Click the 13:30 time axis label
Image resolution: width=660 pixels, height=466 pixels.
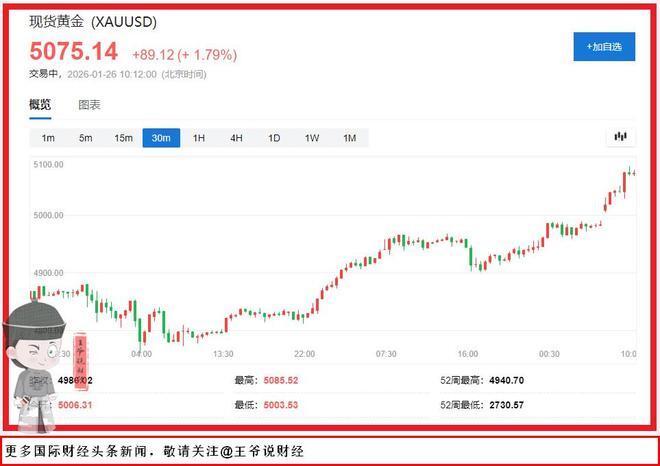pyautogui.click(x=223, y=354)
